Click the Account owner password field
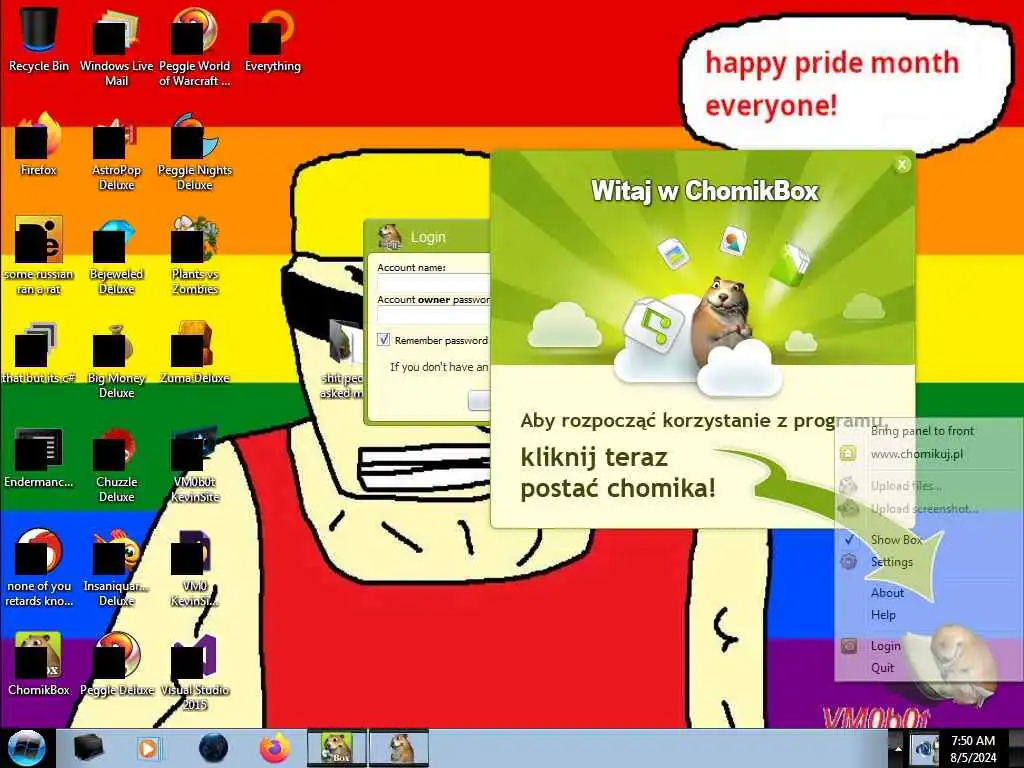This screenshot has width=1024, height=768. 434,315
